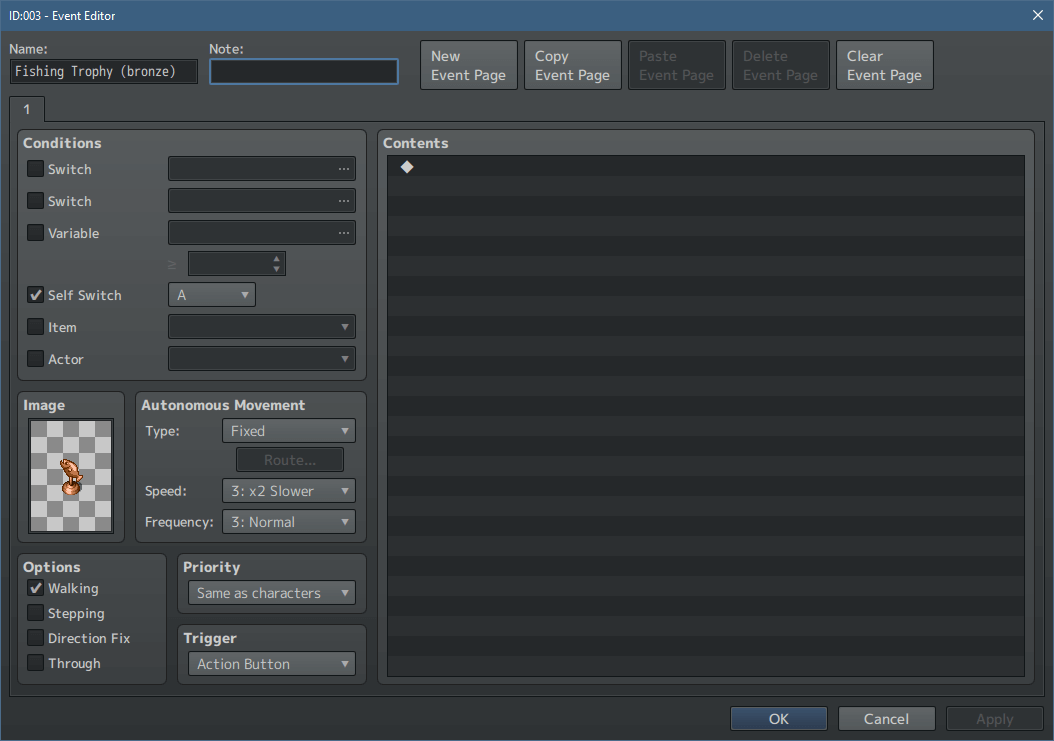Uncheck the Self Switch condition
This screenshot has width=1054, height=741.
[35, 295]
